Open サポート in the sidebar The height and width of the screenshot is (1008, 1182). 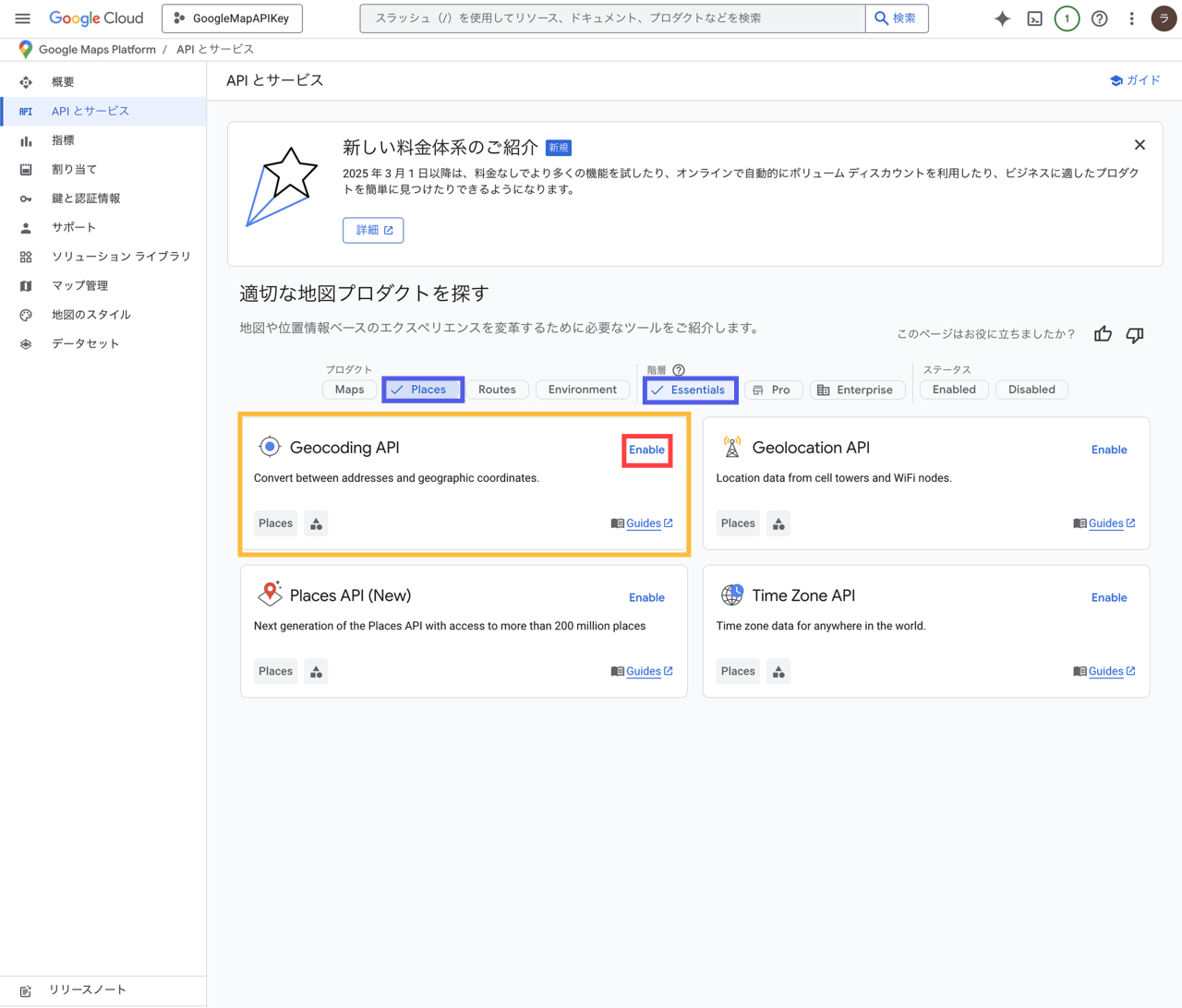coord(103,227)
